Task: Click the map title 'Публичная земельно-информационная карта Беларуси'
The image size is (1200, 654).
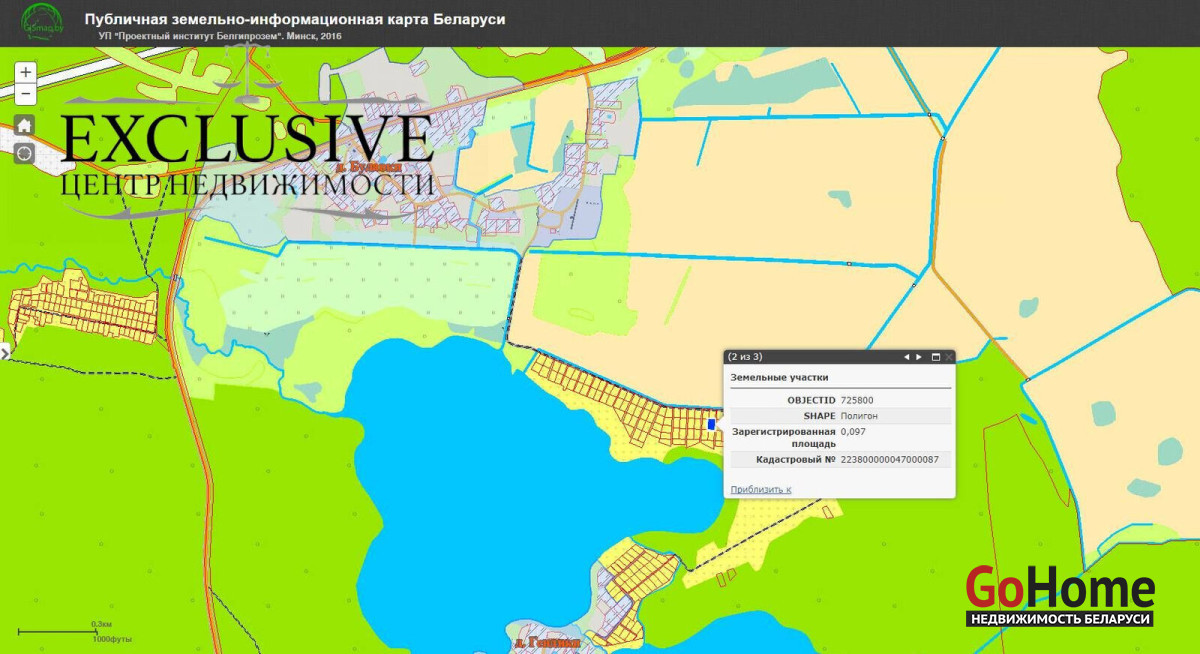Action: pyautogui.click(x=295, y=20)
